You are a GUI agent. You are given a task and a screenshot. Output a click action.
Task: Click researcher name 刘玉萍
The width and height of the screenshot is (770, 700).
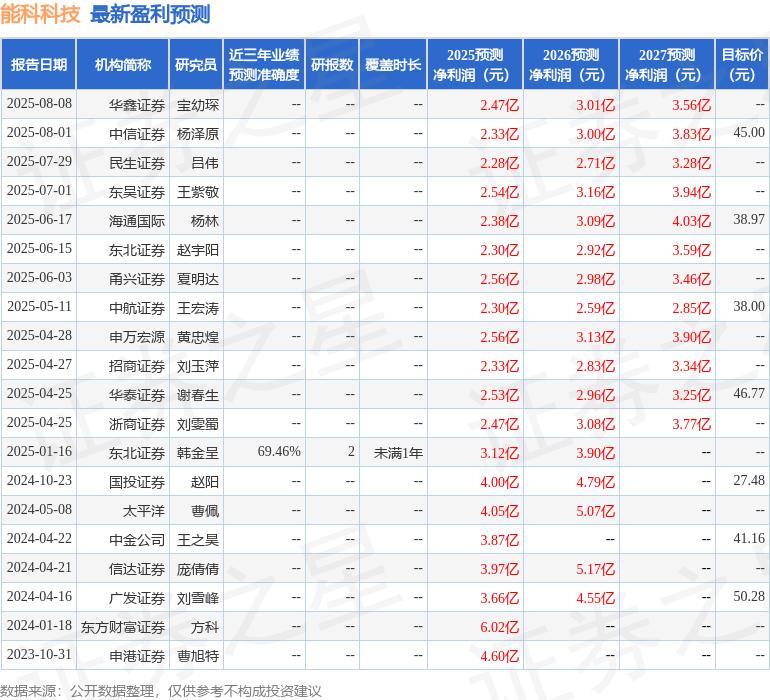tap(197, 366)
